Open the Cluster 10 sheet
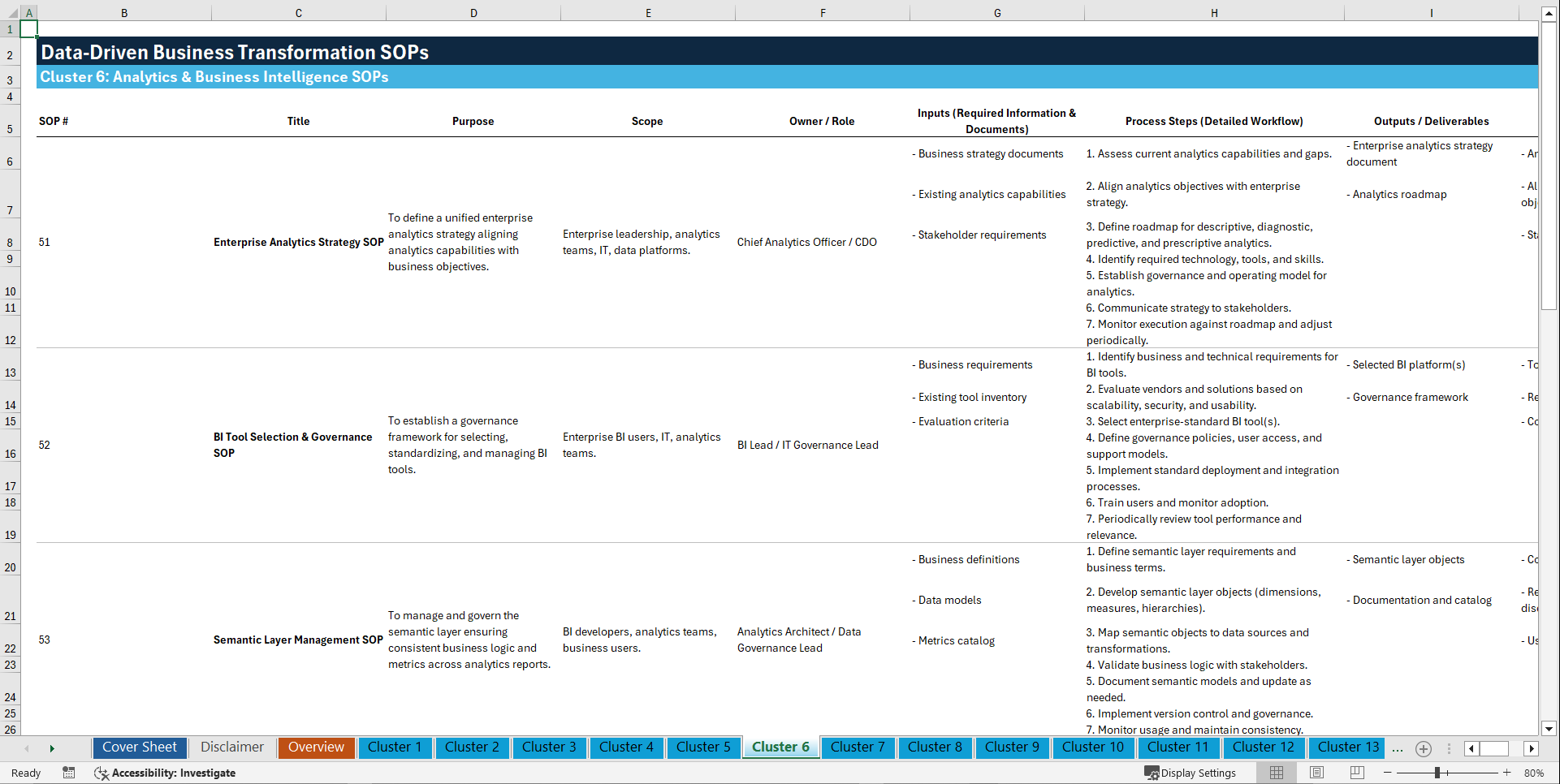Viewport: 1560px width, 784px height. pos(1093,747)
